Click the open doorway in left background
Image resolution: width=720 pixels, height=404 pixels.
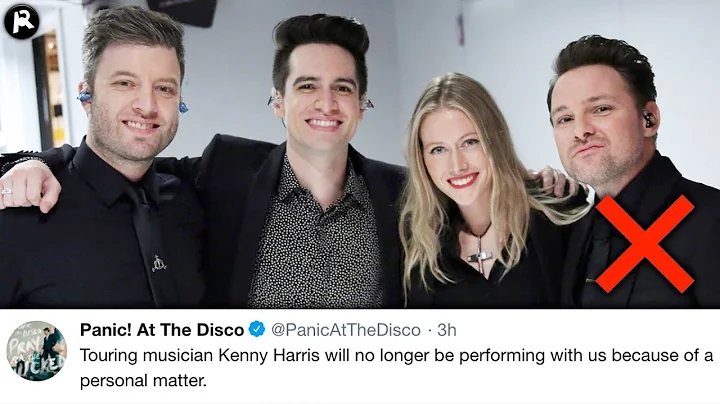click(49, 91)
